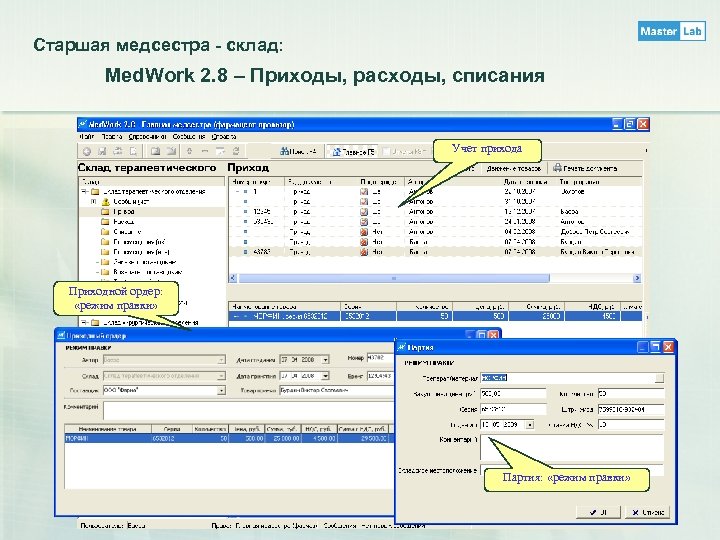Click the greyed save disk toolbar icon
Image resolution: width=720 pixels, height=540 pixels.
102,151
